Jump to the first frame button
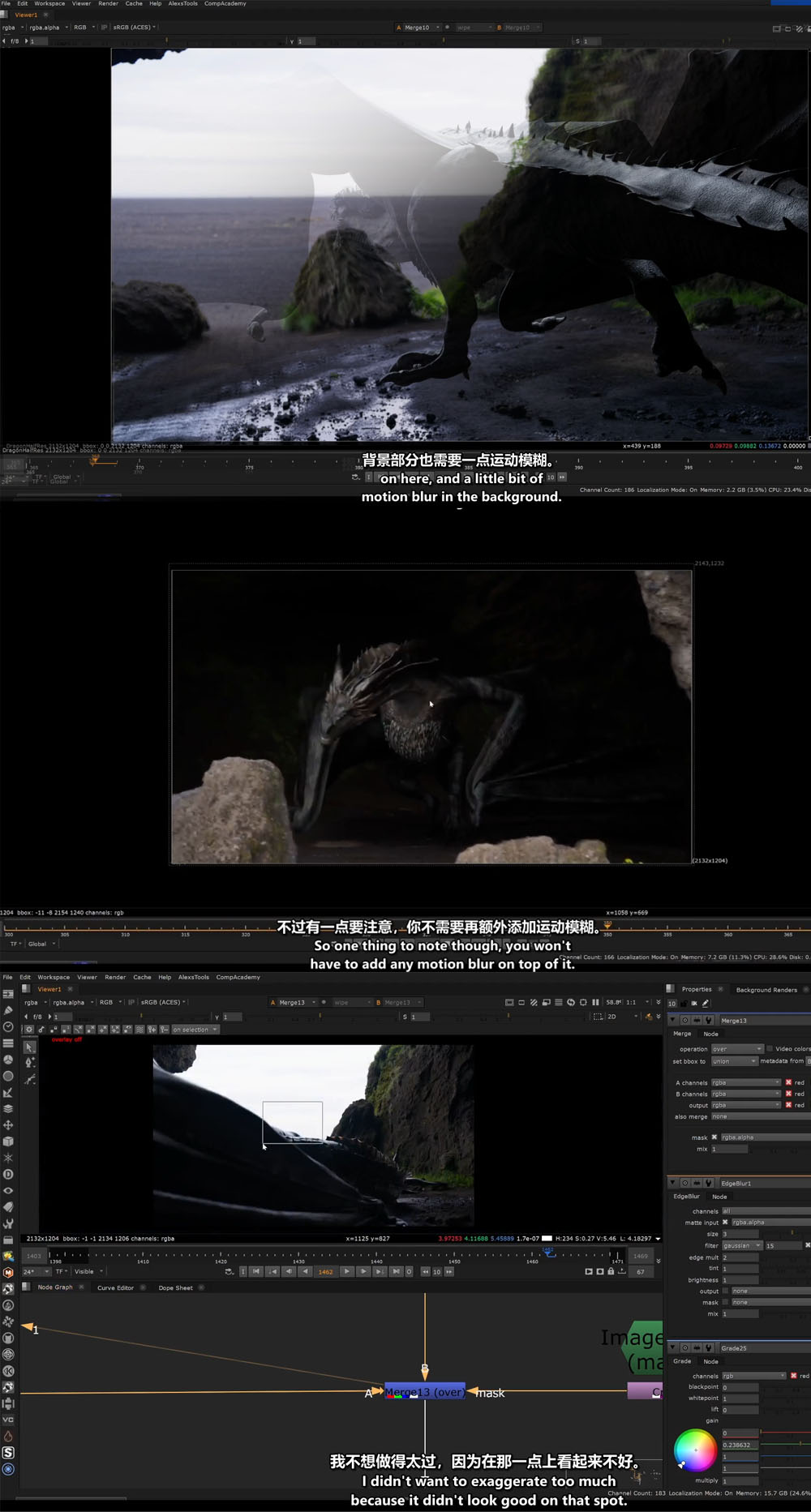 pyautogui.click(x=256, y=1271)
